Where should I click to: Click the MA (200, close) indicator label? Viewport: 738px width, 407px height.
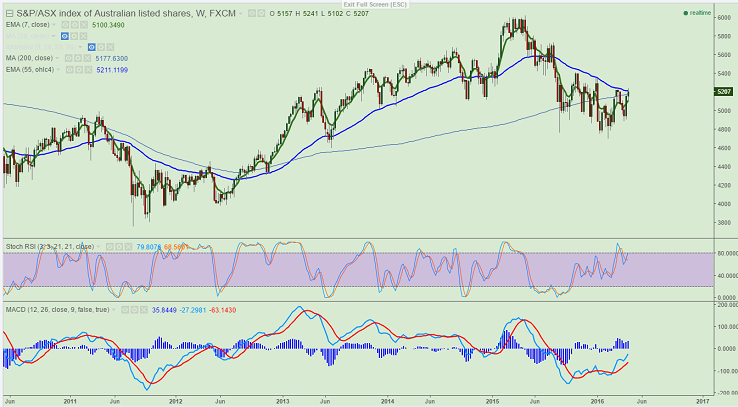click(x=29, y=58)
